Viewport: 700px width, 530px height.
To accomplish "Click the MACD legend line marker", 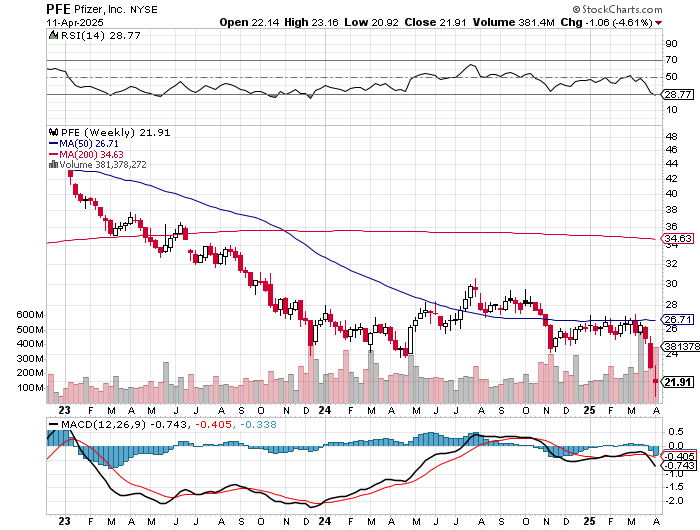I will [52, 425].
